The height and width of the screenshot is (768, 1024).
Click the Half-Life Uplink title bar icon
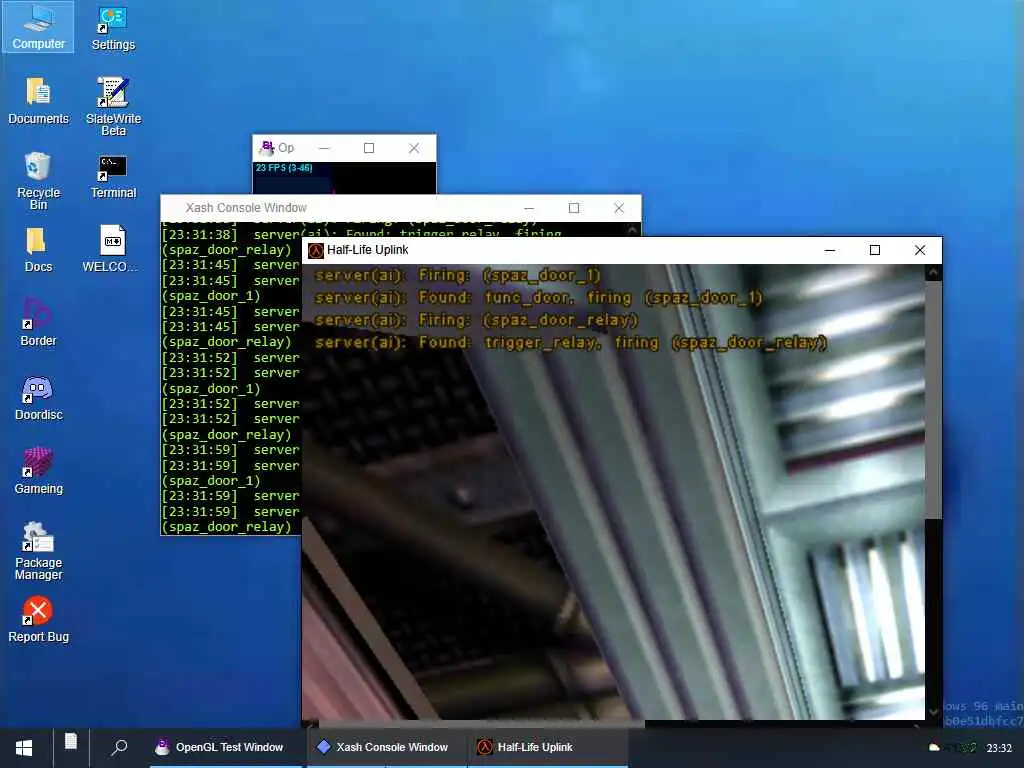(316, 251)
